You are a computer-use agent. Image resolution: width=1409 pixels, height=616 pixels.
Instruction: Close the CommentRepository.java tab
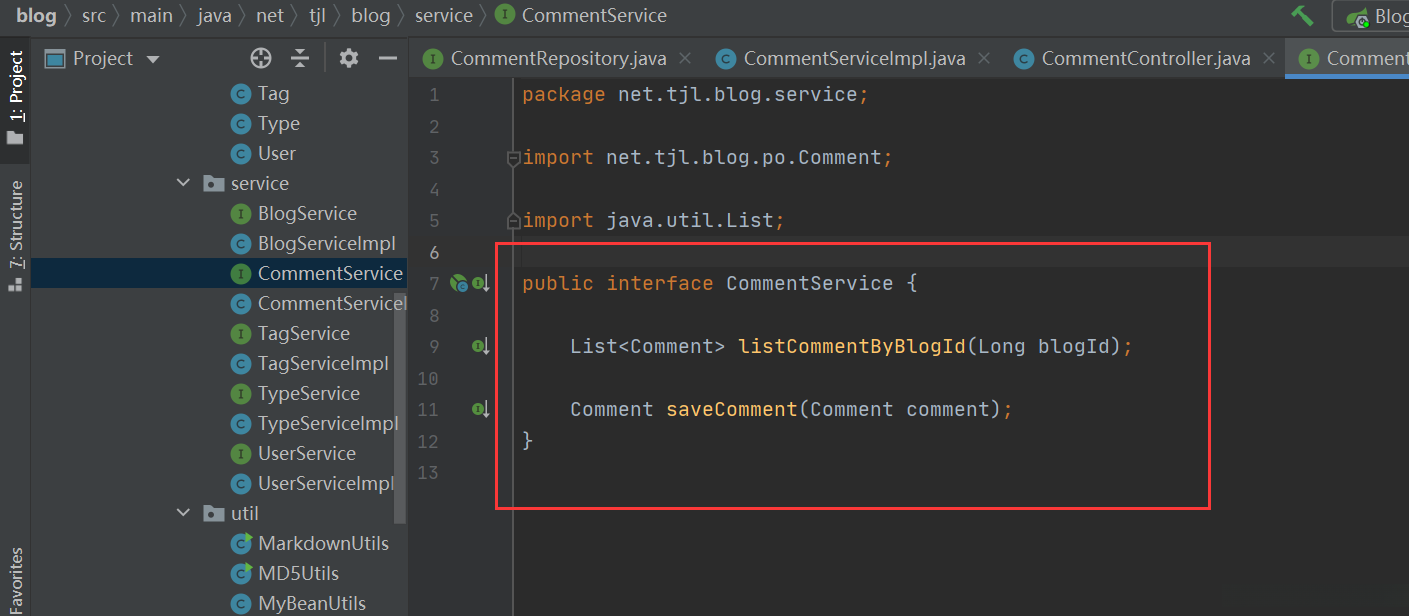[x=686, y=58]
